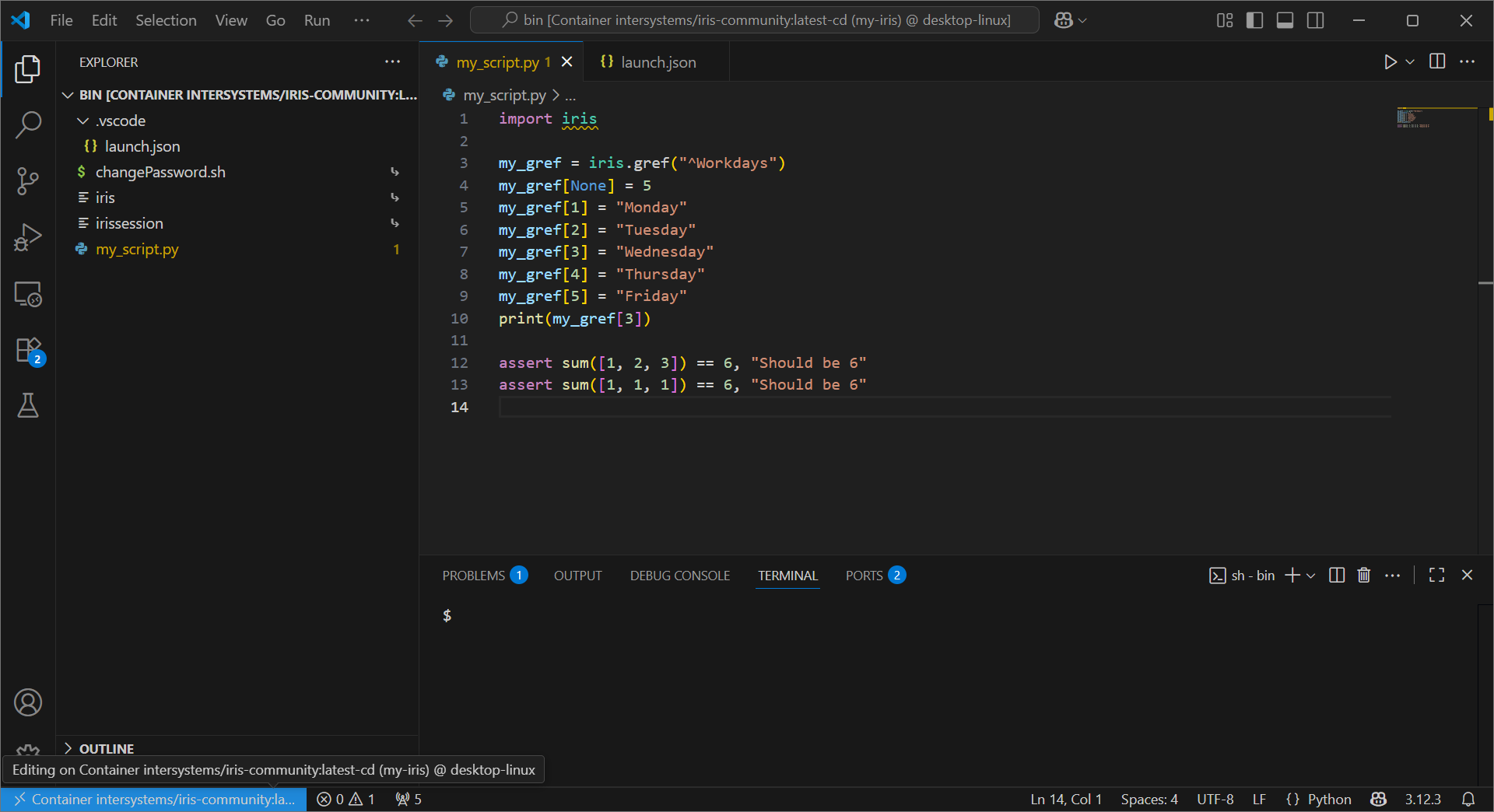Collapse the .vscode folder
1494x812 pixels.
pyautogui.click(x=83, y=121)
